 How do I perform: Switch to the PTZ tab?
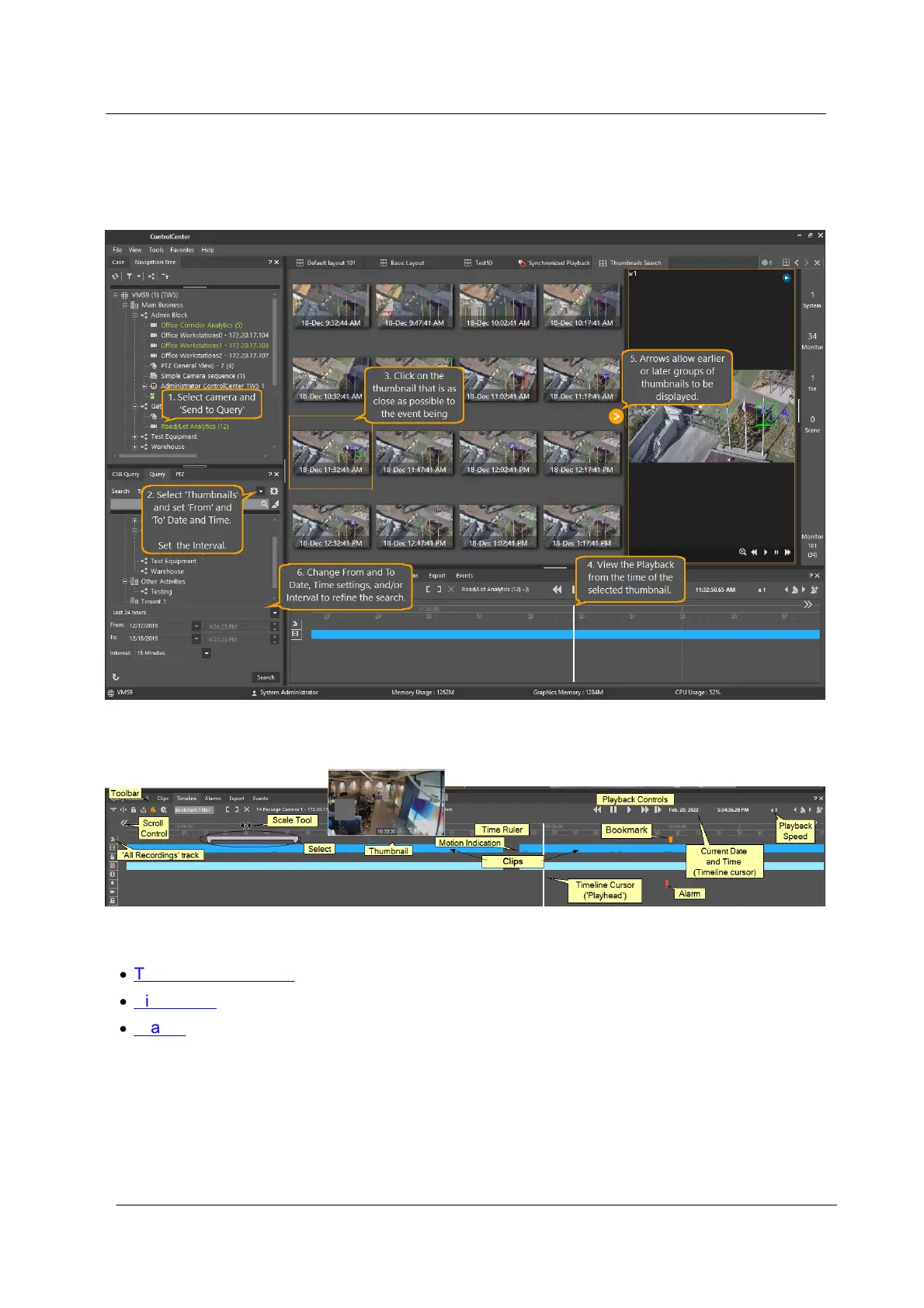[180, 474]
